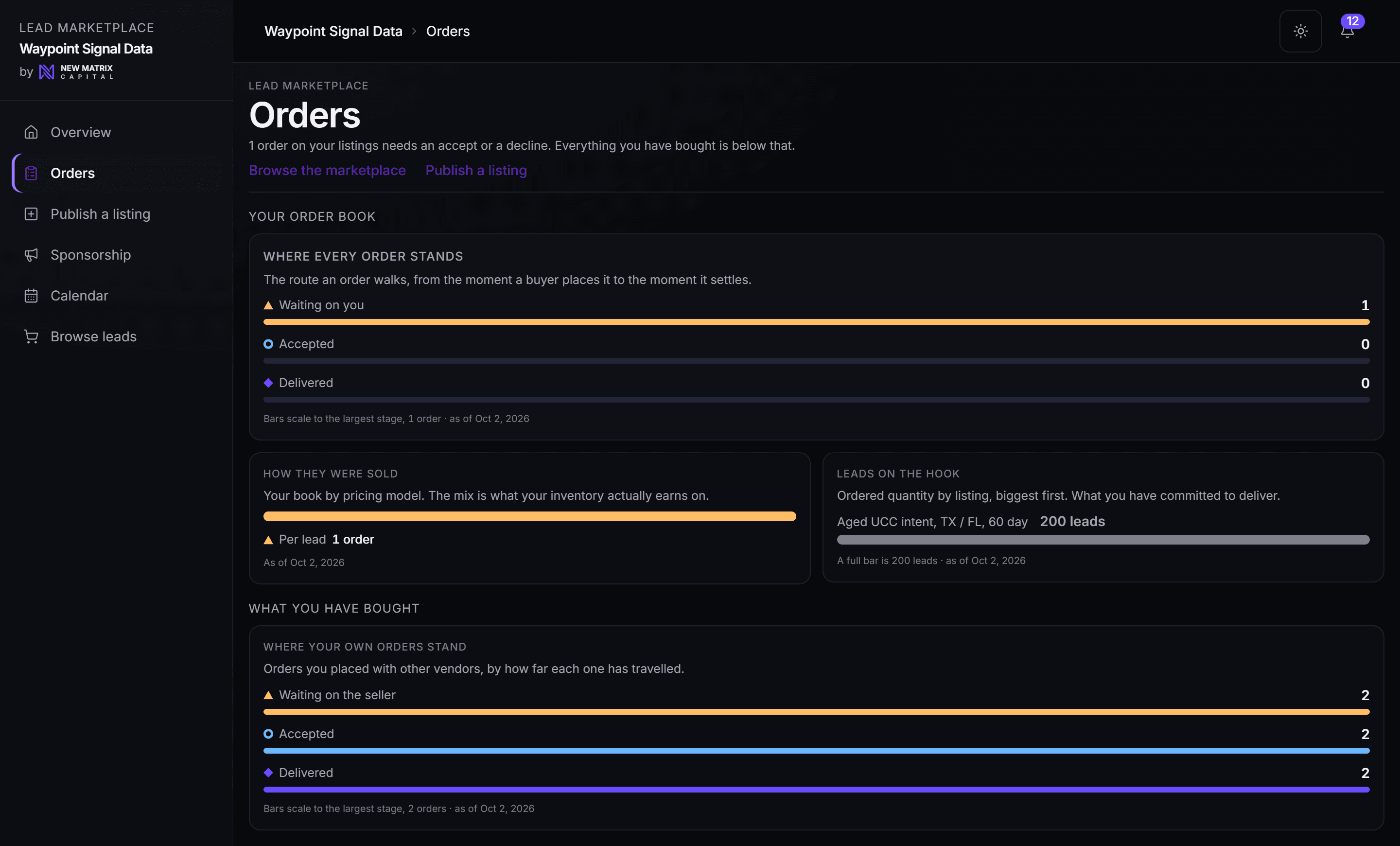Select Sponsorship in the sidebar

coord(117,255)
